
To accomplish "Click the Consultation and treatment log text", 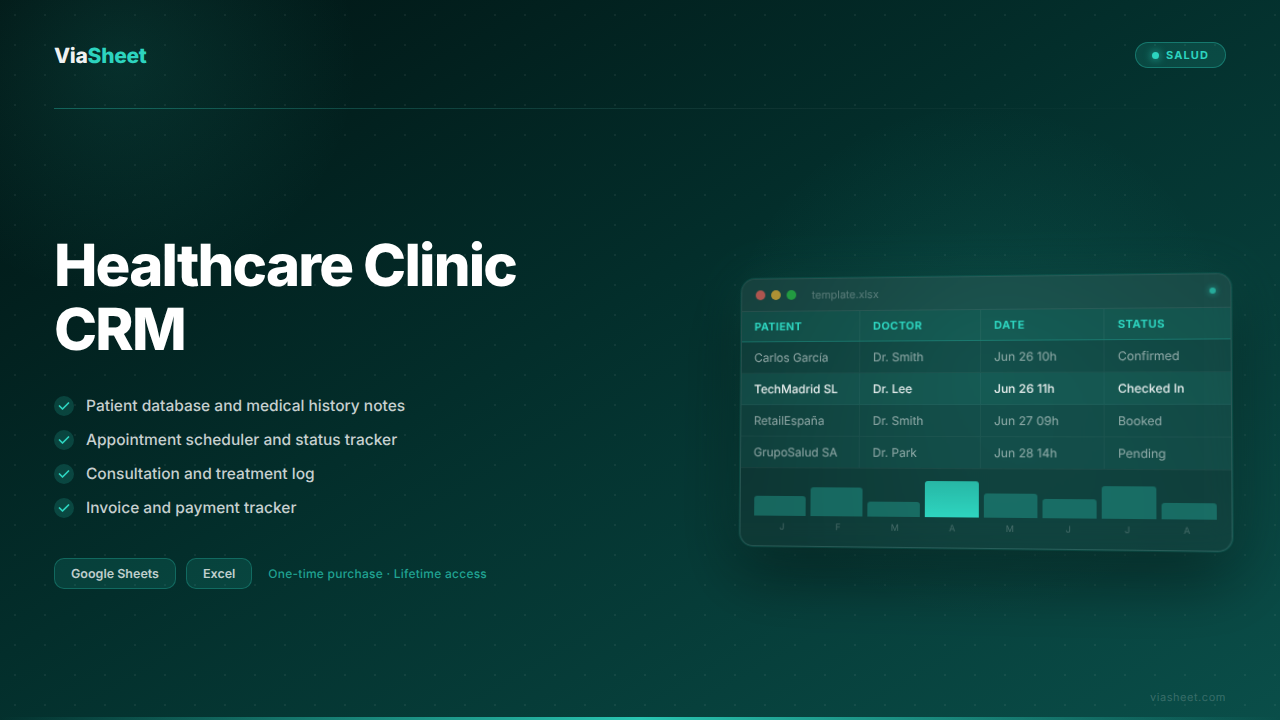I will (x=200, y=474).
